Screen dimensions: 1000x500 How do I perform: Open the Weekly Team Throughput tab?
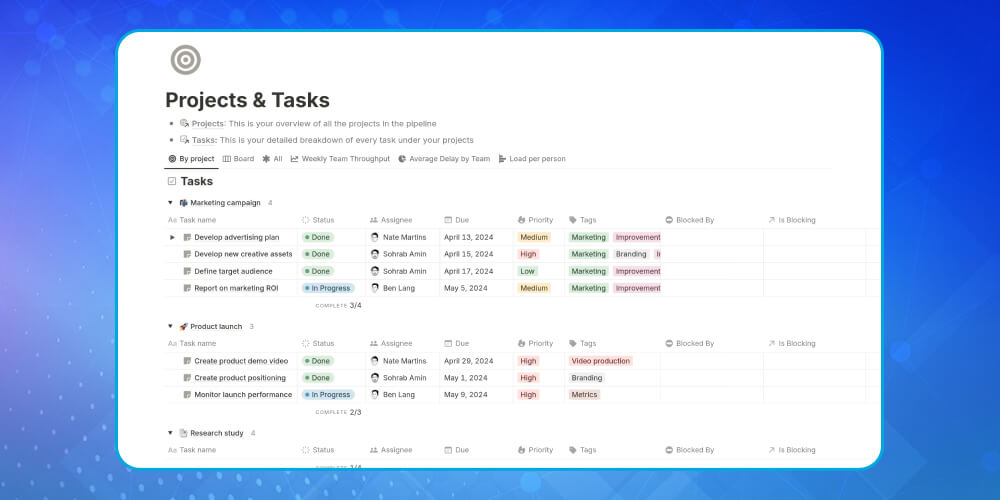(x=340, y=158)
